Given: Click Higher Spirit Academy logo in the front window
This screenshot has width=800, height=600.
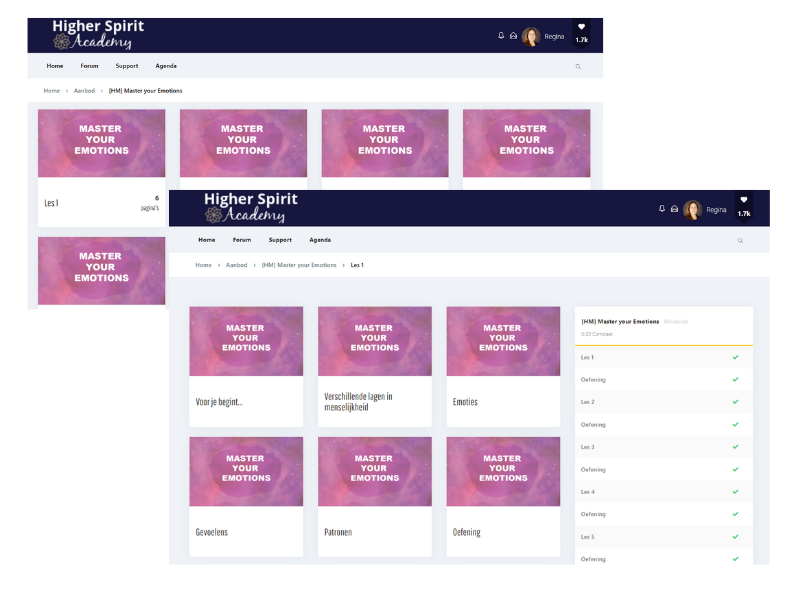Looking at the screenshot, I should click(251, 207).
